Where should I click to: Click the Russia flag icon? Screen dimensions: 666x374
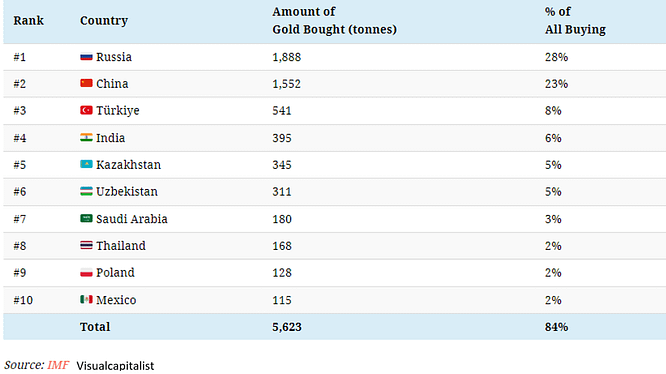[x=86, y=56]
